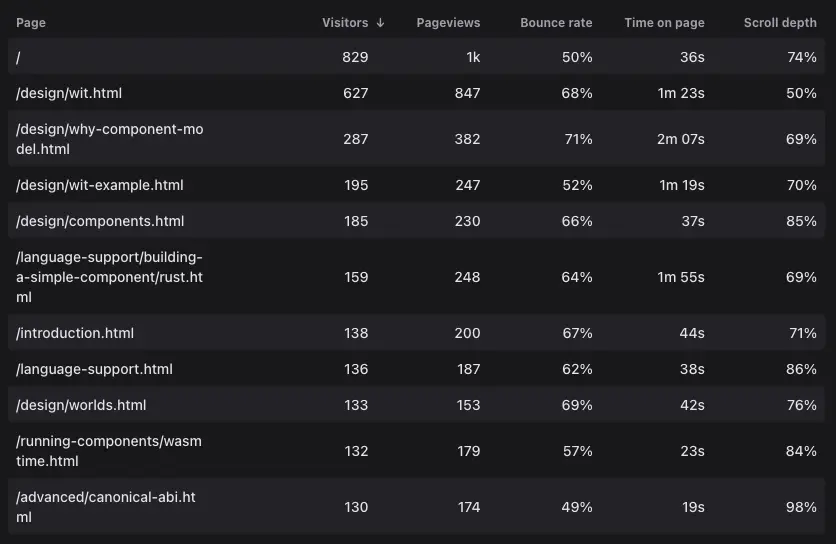
Task: Select the 195 visitors cell
Action: coord(356,185)
